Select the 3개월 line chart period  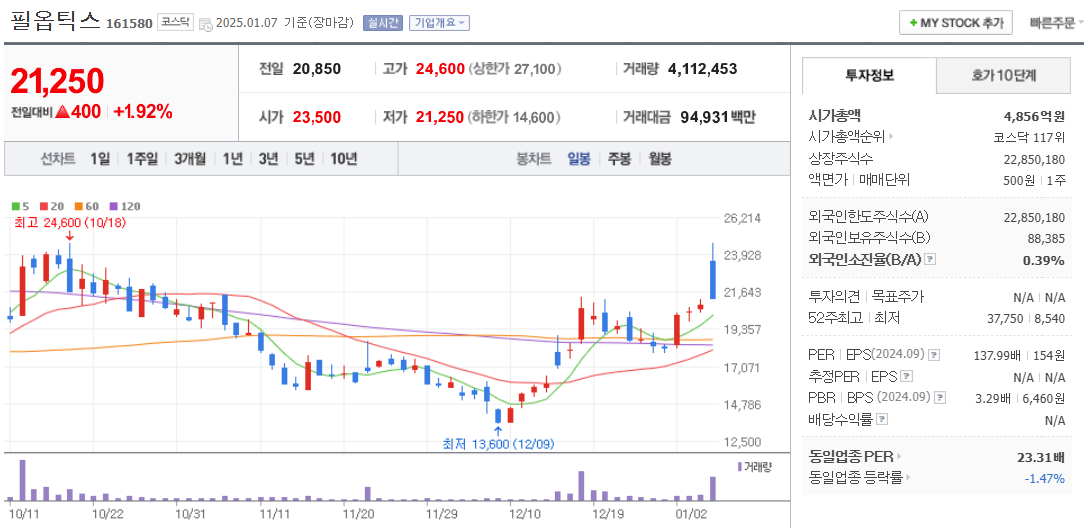(x=190, y=159)
